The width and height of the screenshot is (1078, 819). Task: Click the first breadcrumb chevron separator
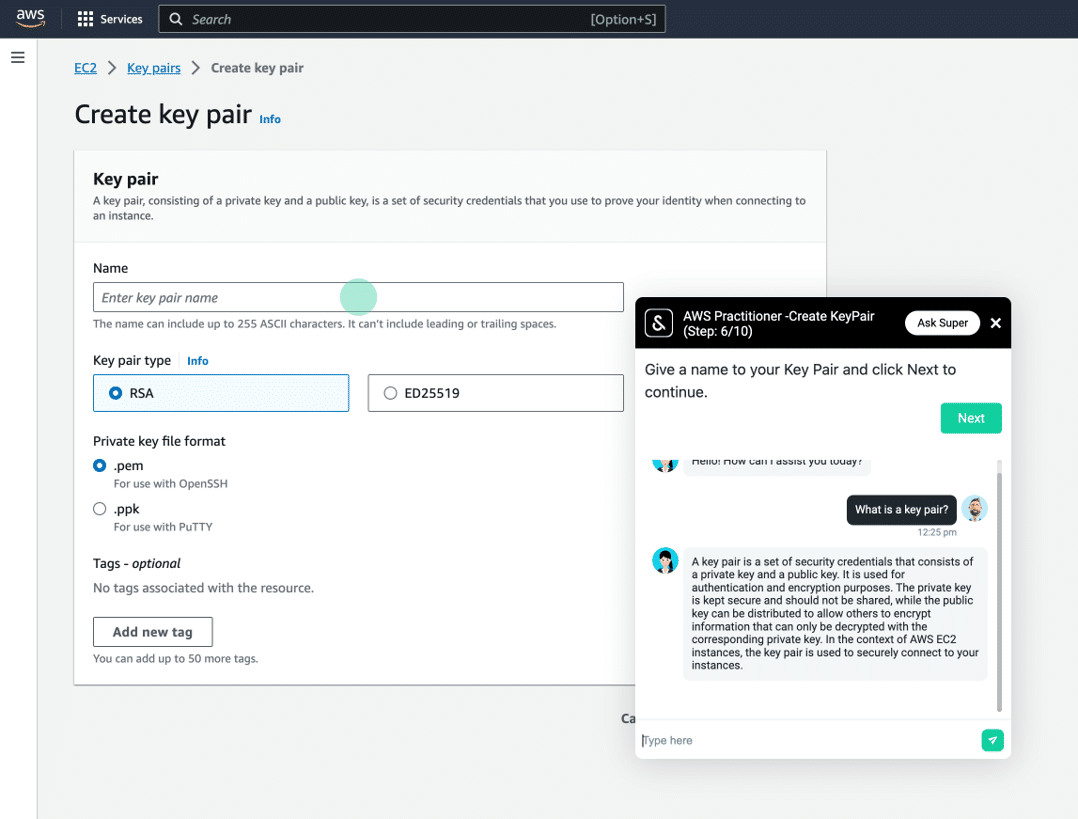[112, 68]
